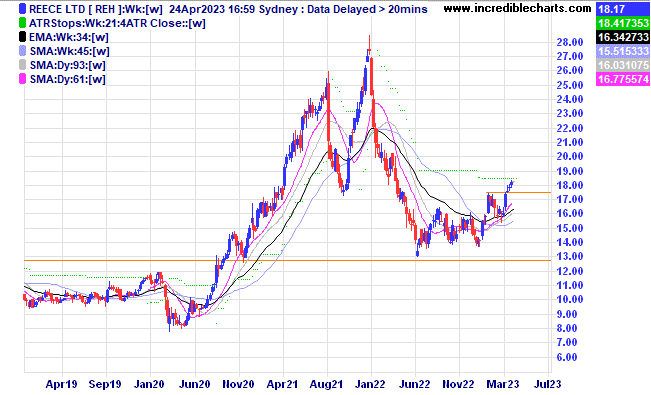Click the Sep19 date axis label
This screenshot has width=651, height=395.
click(x=105, y=384)
